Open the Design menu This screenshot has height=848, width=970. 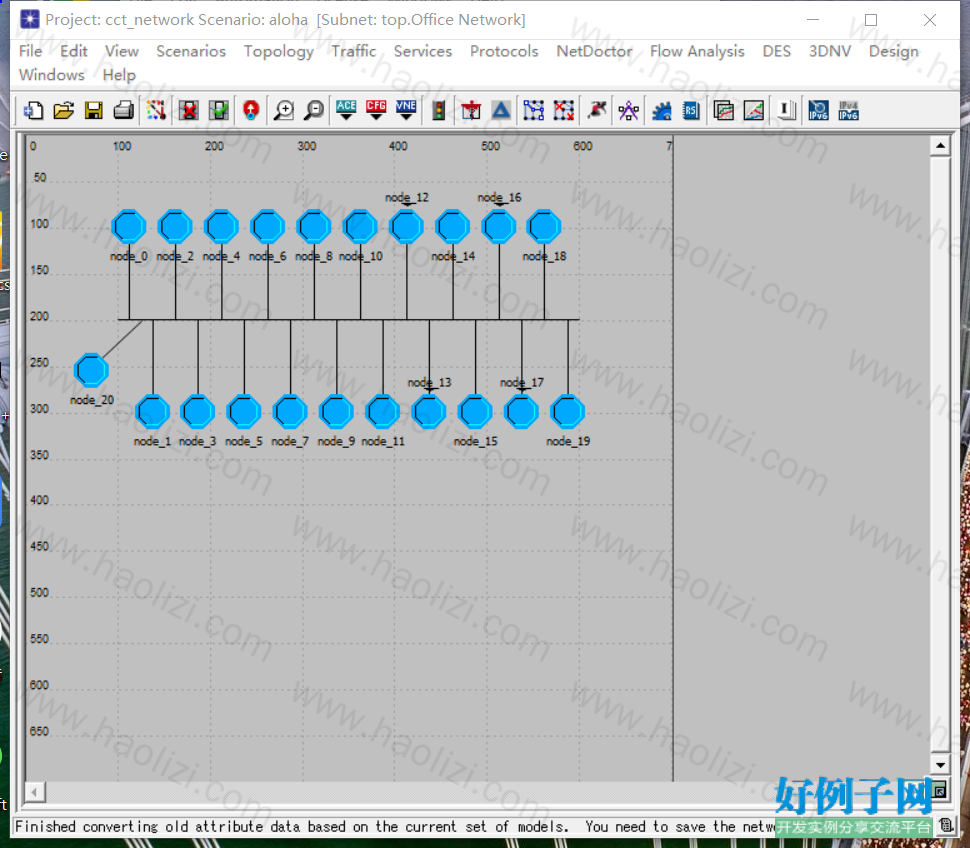[894, 51]
